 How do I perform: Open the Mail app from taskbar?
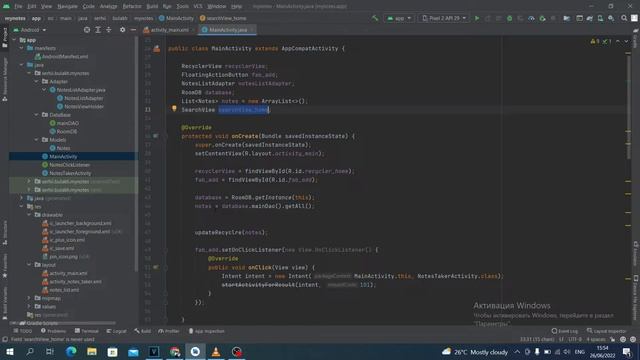click(x=133, y=351)
